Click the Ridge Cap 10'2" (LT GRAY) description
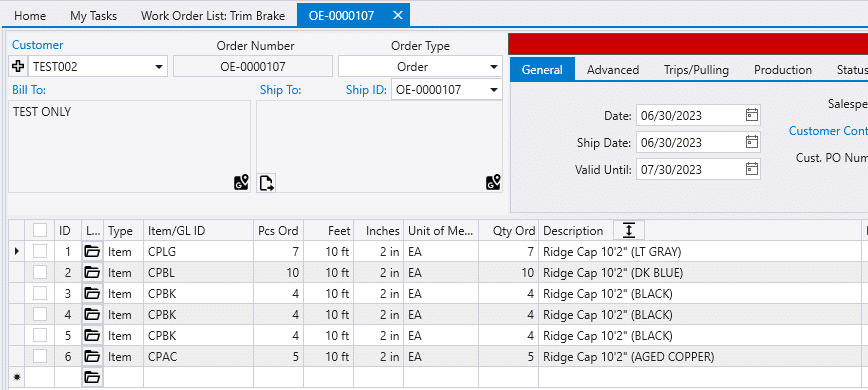Screen dimensions: 868x390 click(612, 252)
